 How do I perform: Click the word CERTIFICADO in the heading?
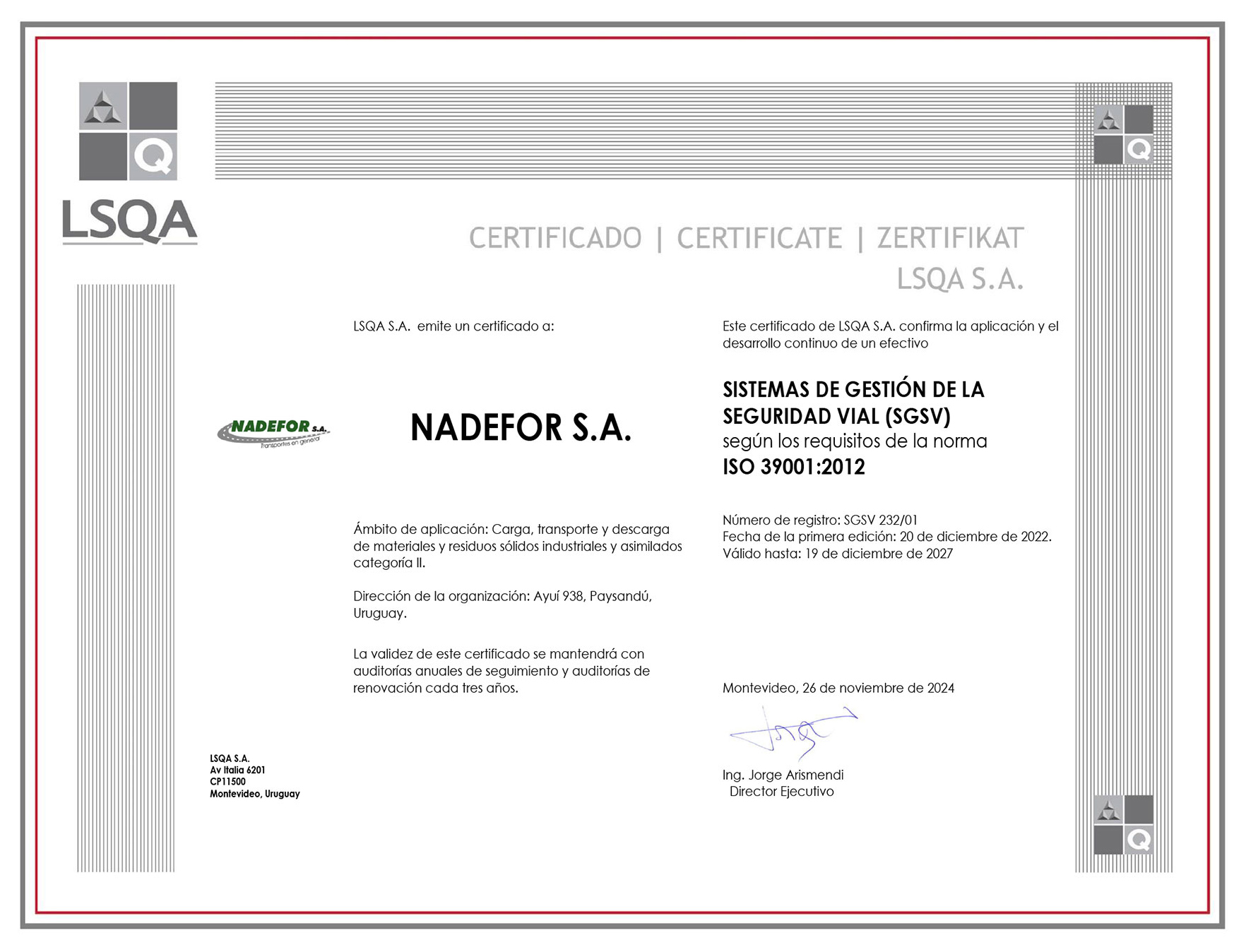point(555,239)
